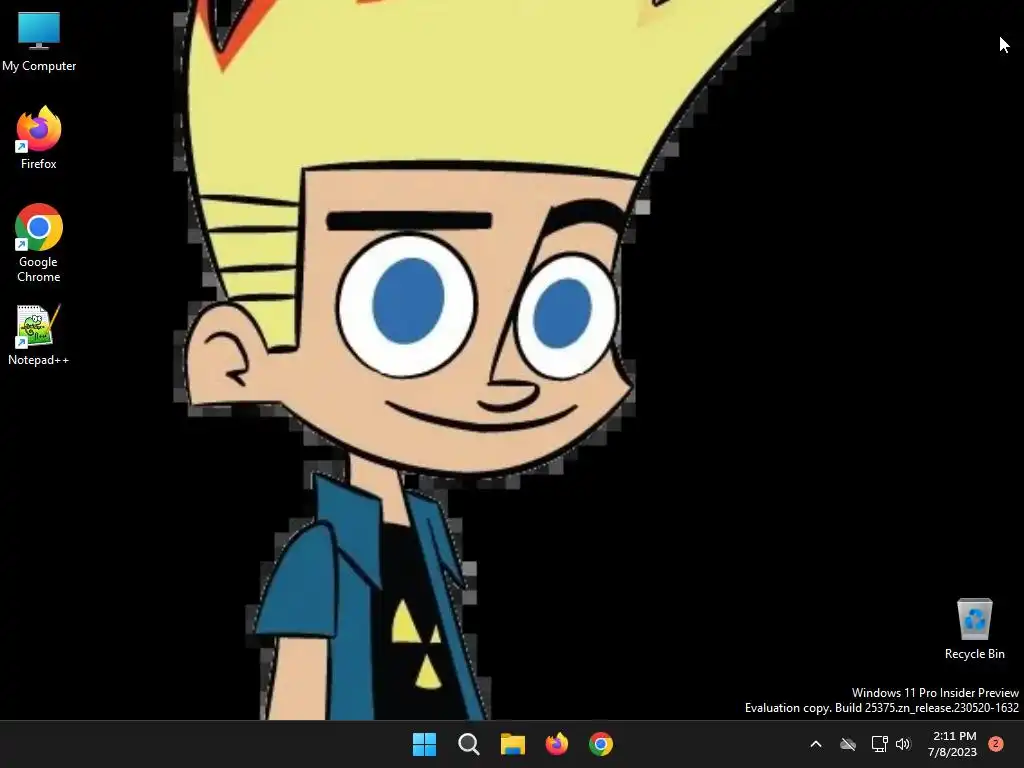
Task: Open the notification badge showing 2
Action: [x=996, y=744]
